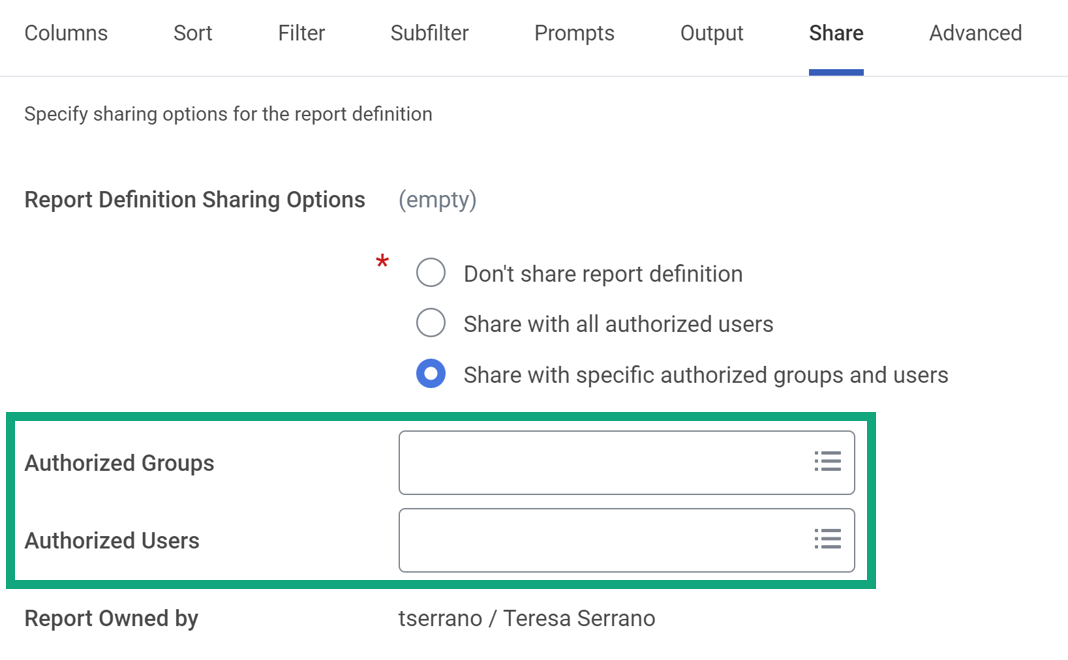Click the owner name tserrano / Teresa Serrano
1068x660 pixels.
pyautogui.click(x=527, y=618)
